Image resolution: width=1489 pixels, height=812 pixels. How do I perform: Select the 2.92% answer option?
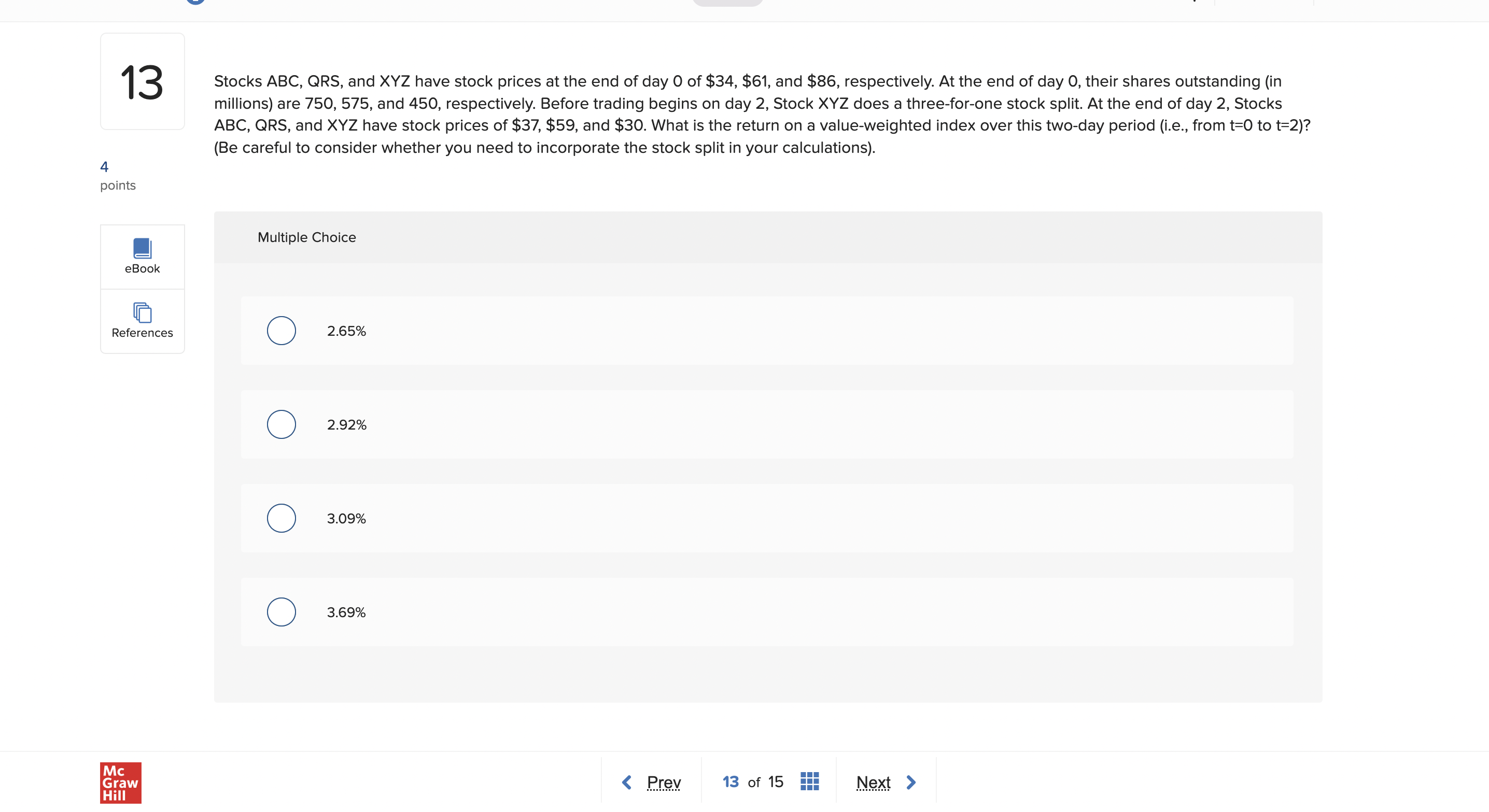point(281,424)
